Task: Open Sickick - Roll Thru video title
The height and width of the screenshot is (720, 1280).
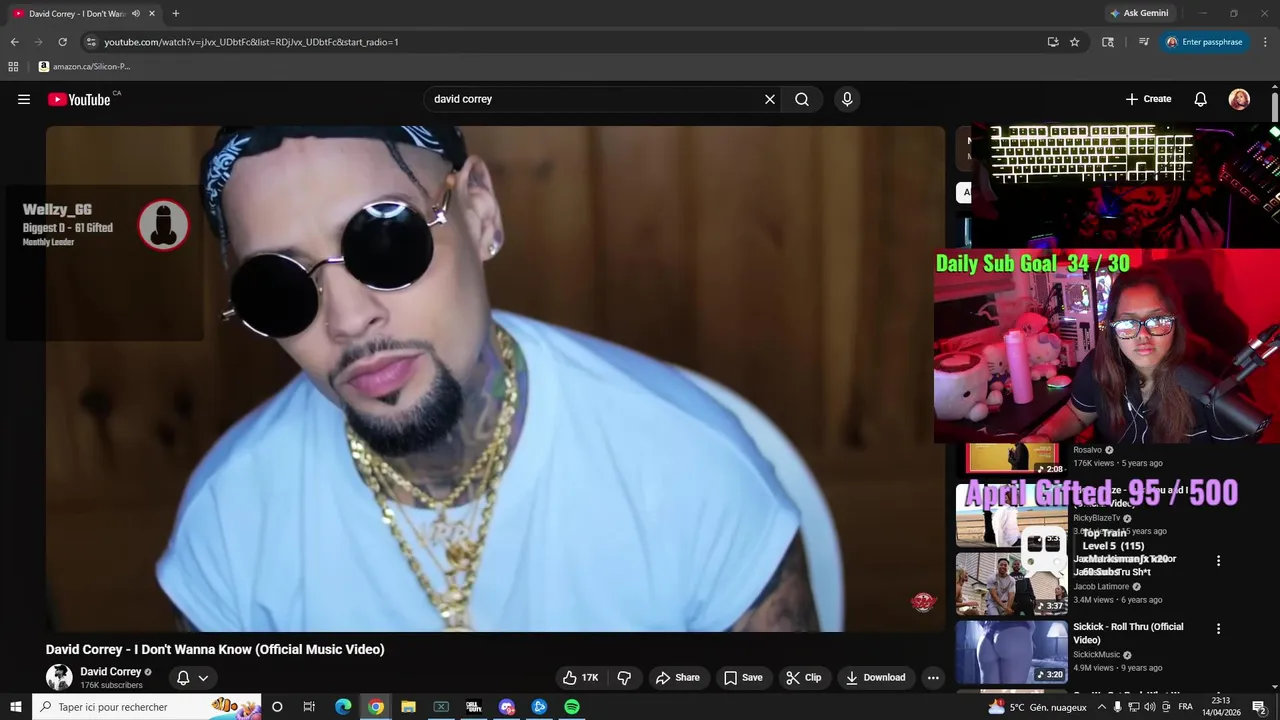Action: (1128, 633)
